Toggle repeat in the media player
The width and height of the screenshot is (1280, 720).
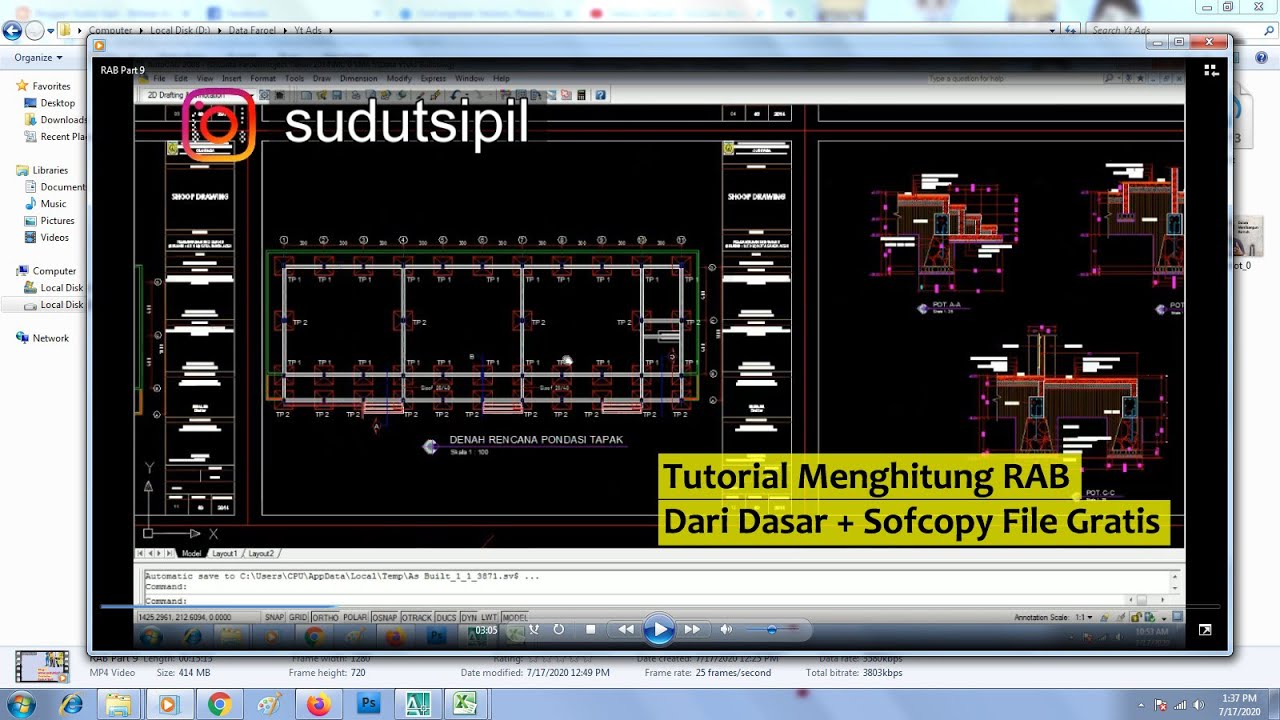[x=559, y=629]
